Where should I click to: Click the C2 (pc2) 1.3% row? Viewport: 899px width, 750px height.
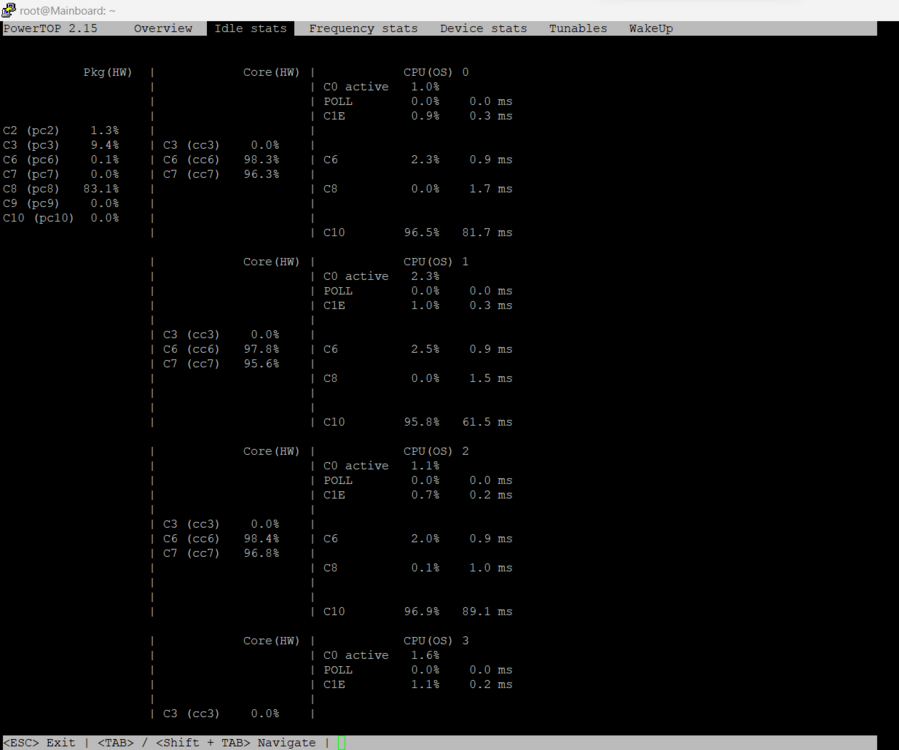61,131
